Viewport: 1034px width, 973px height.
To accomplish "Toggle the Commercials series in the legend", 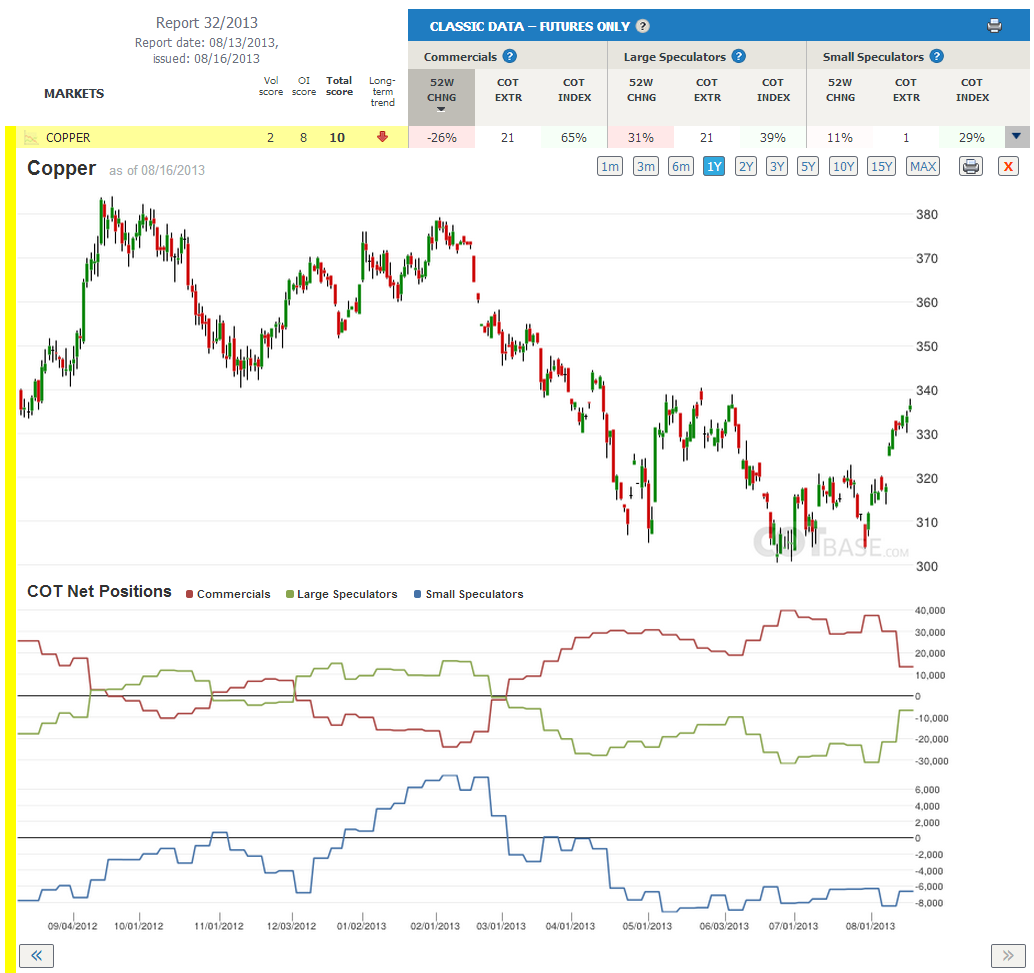I will [x=228, y=594].
